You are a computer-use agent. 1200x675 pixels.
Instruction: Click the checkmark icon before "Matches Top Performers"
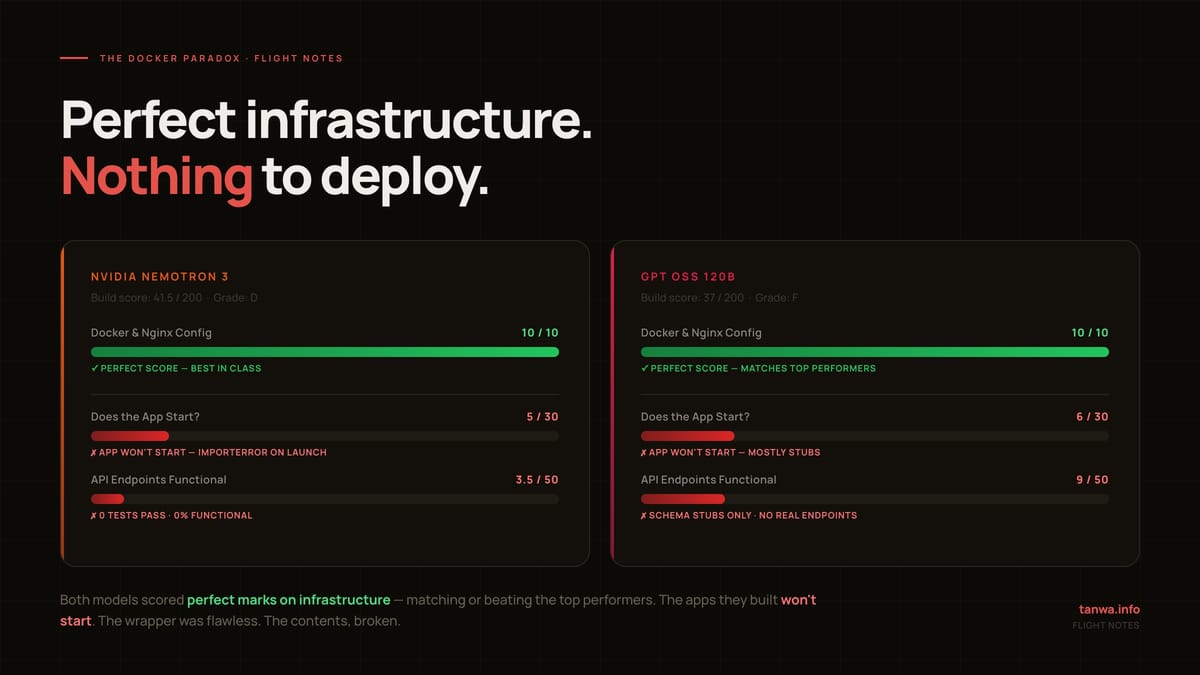(645, 368)
